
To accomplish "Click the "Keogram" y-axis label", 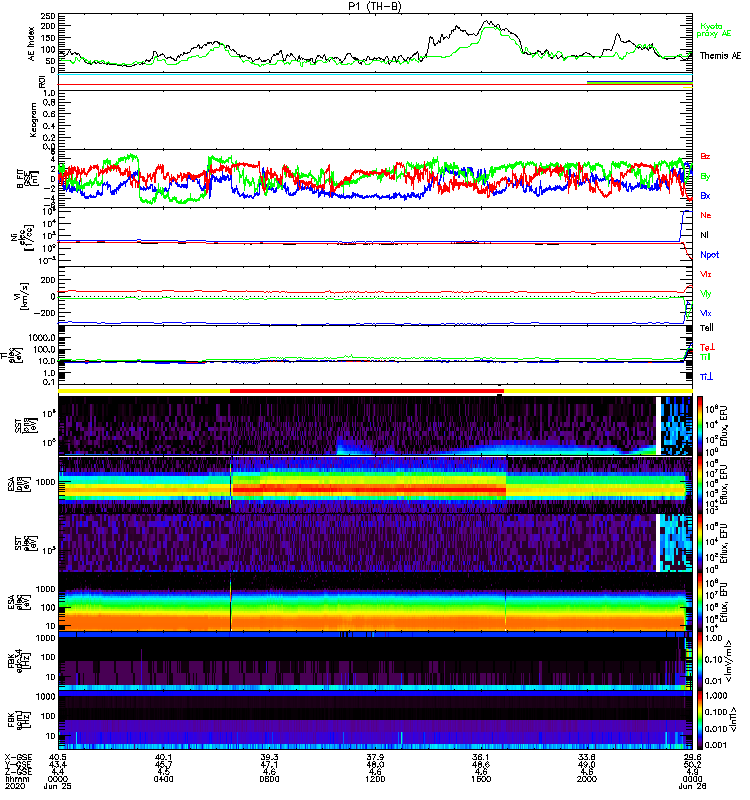I will [x=33, y=120].
